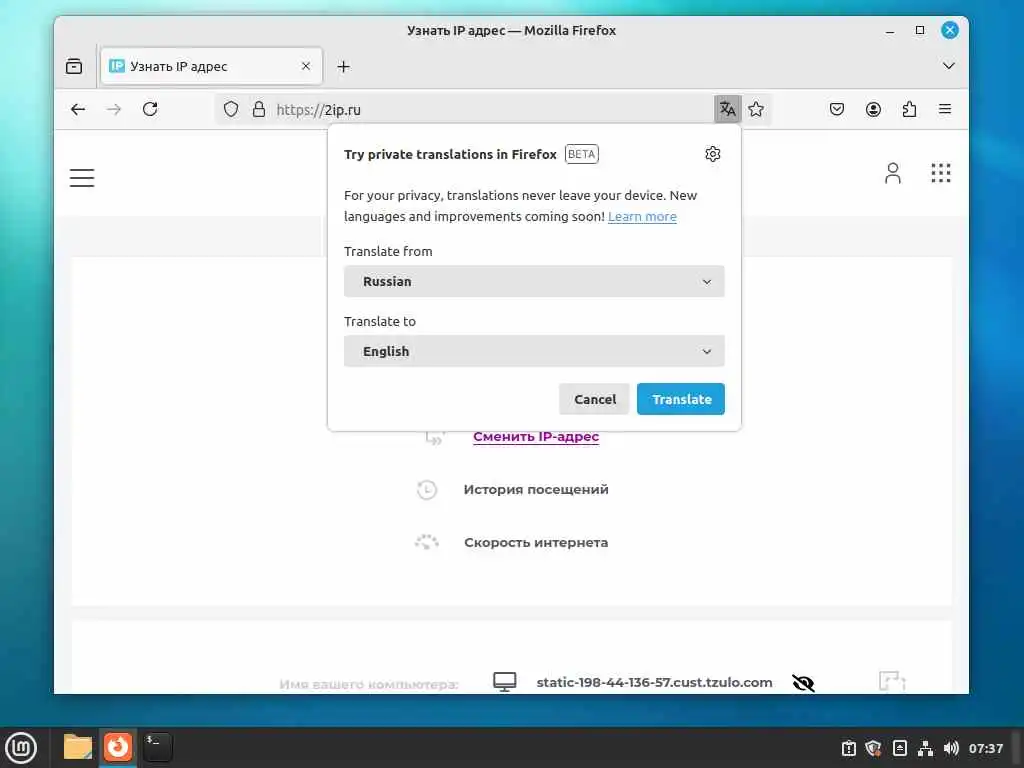List all tabs with the chevron

(x=949, y=66)
